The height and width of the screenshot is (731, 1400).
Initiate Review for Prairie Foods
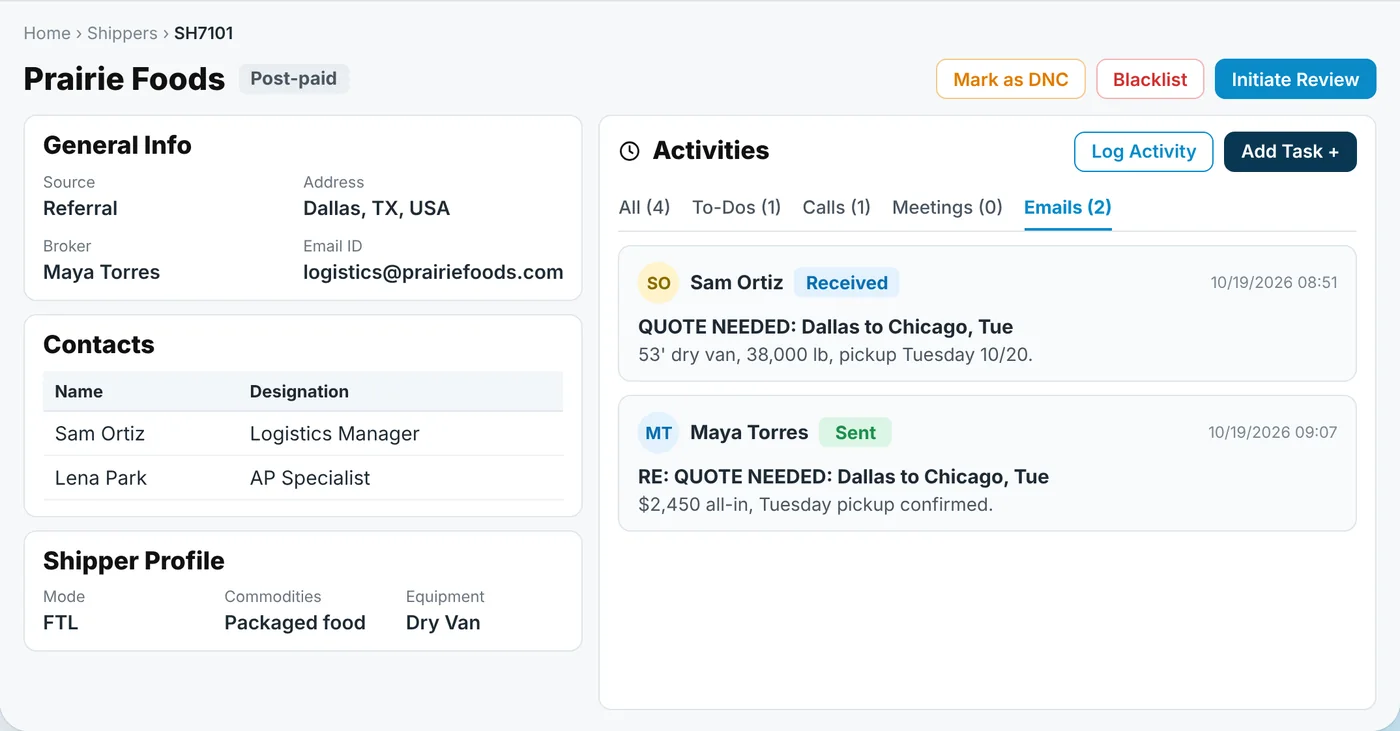[1295, 79]
